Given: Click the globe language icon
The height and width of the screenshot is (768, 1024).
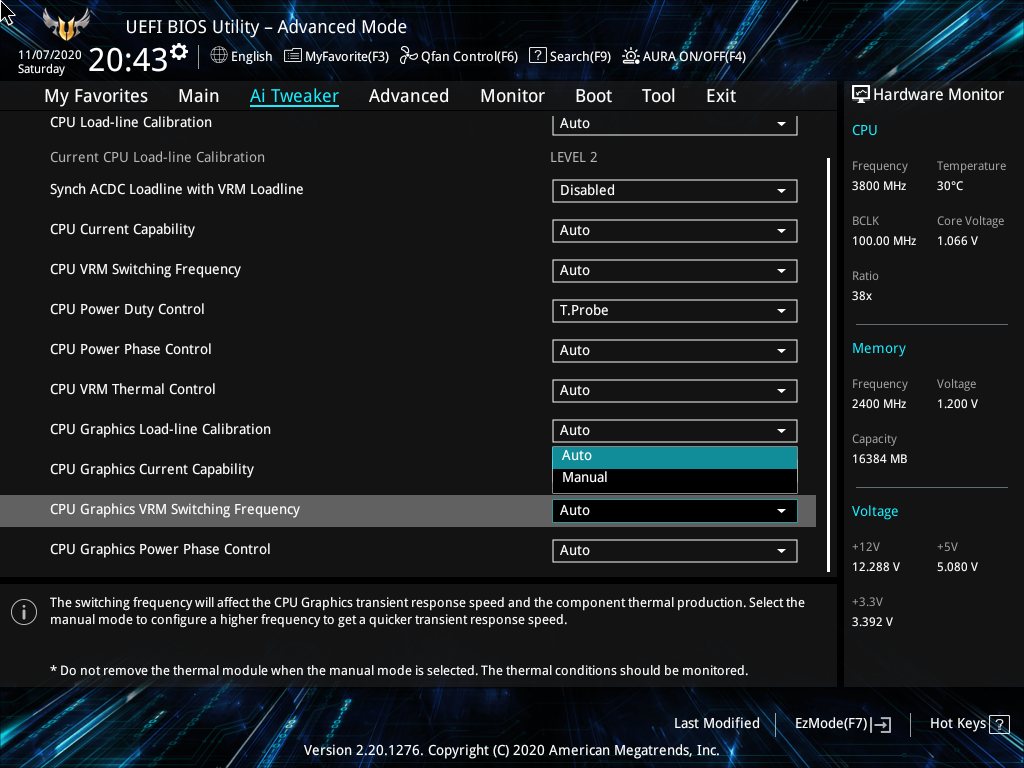Looking at the screenshot, I should [x=219, y=56].
